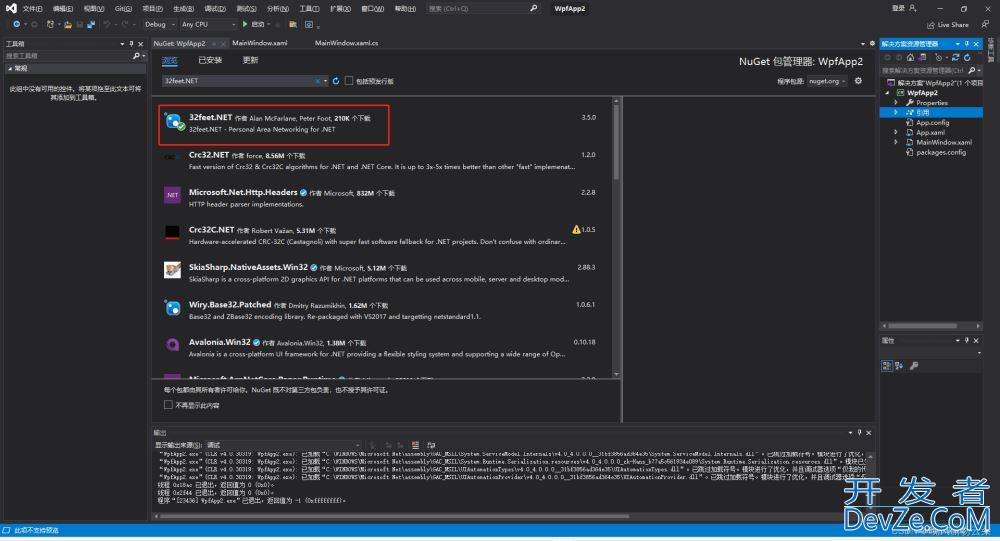Click the clear all output icon
Image resolution: width=1000 pixels, height=541 pixels.
415,445
